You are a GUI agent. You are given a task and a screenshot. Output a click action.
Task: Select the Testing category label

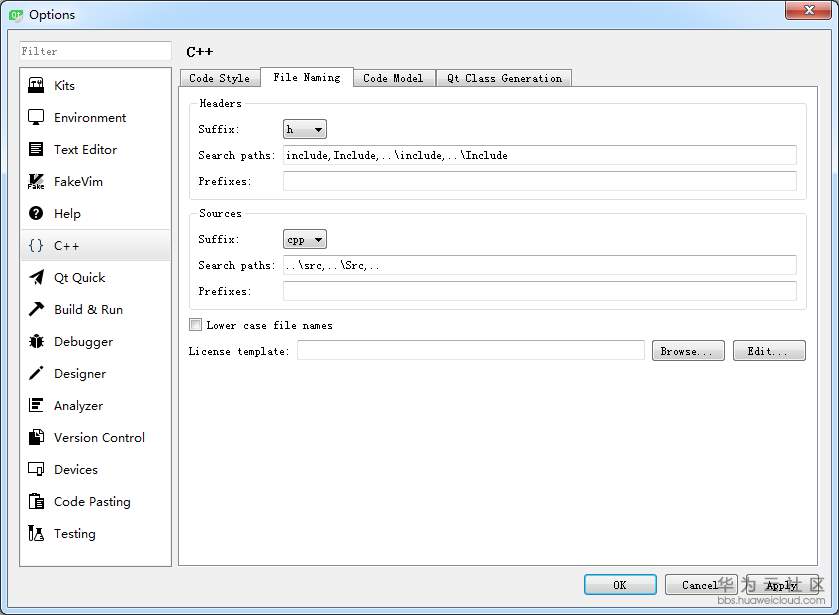[x=74, y=533]
